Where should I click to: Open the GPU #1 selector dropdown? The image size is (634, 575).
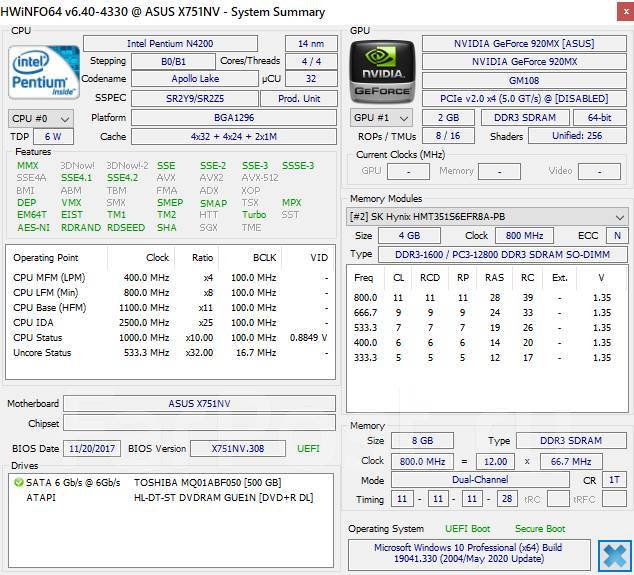(x=381, y=118)
